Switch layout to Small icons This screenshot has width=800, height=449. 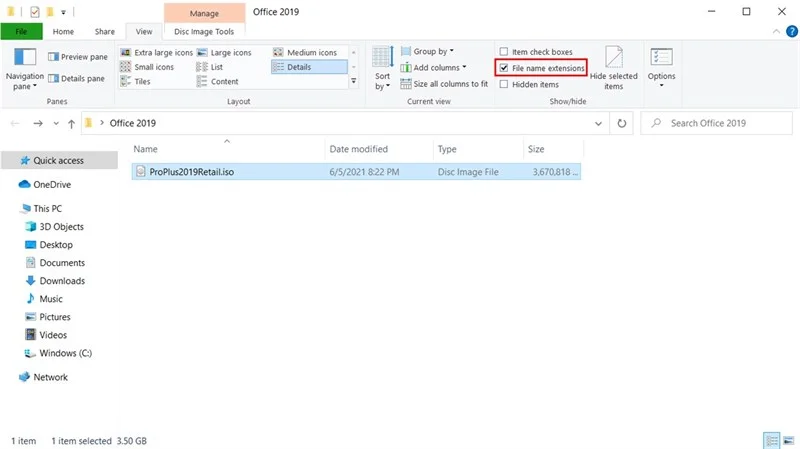[147, 67]
